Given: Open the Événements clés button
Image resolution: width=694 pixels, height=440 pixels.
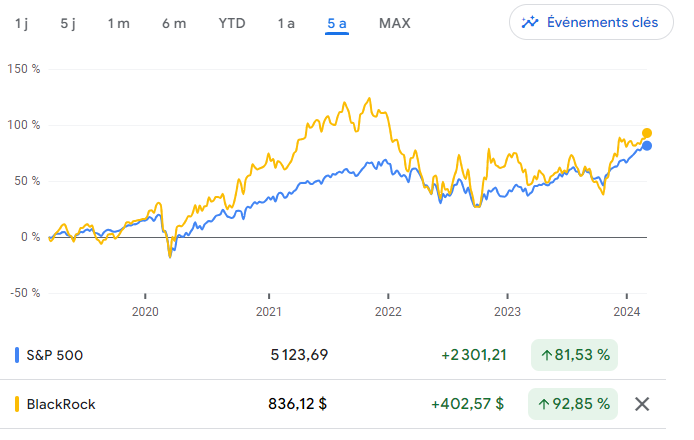Looking at the screenshot, I should (x=591, y=22).
